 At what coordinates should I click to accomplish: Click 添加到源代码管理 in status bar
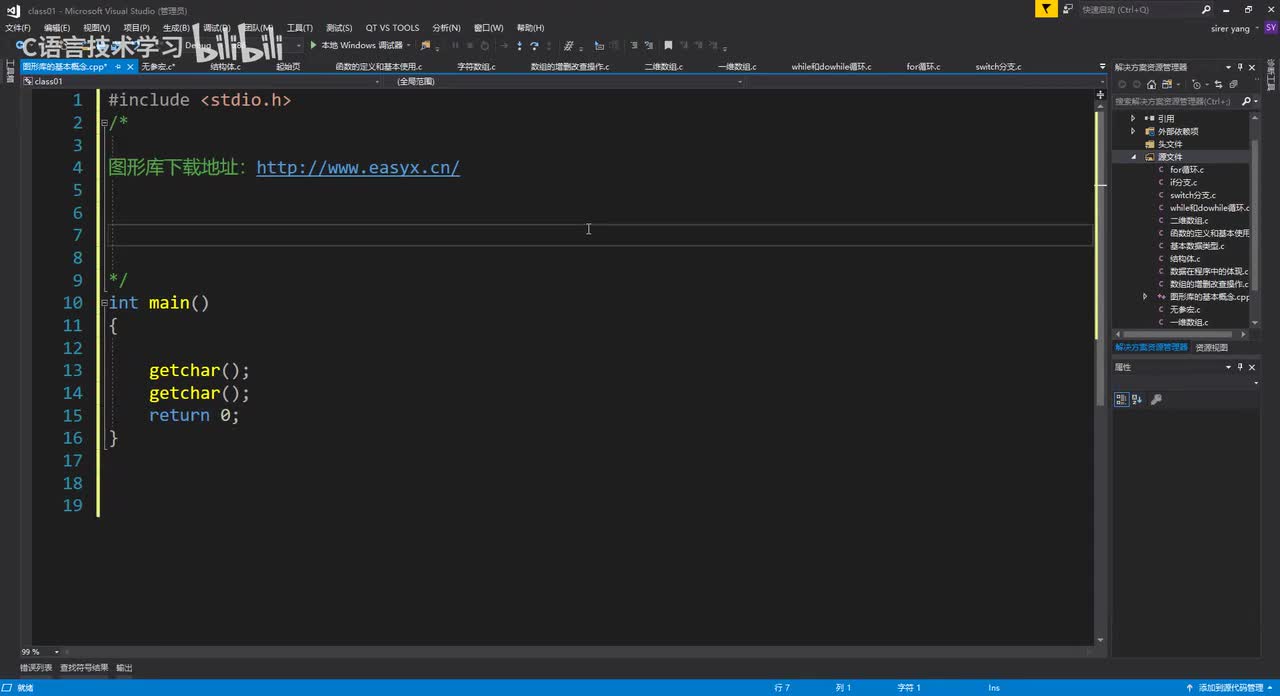point(1231,687)
